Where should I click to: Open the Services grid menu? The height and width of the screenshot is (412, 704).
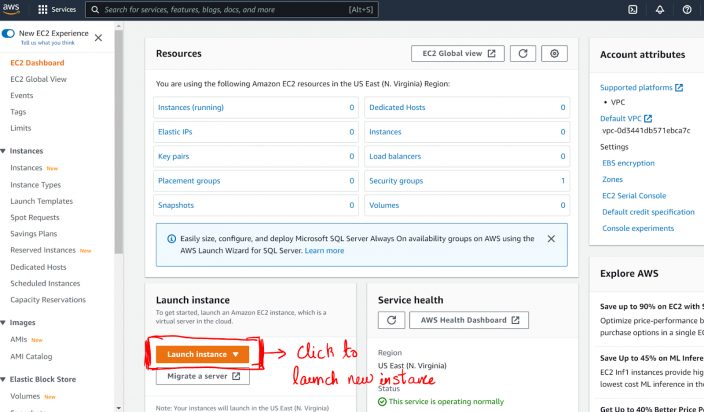(57, 9)
